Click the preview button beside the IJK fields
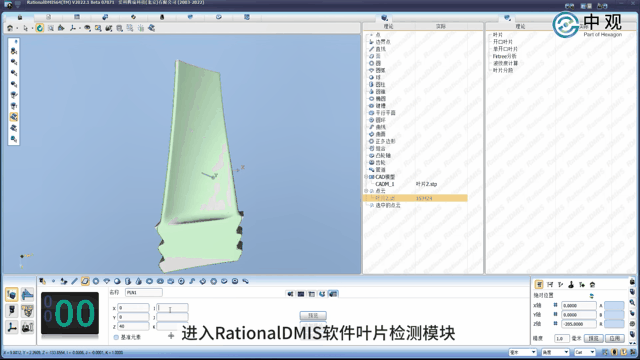This screenshot has width=640, height=360. [313, 316]
